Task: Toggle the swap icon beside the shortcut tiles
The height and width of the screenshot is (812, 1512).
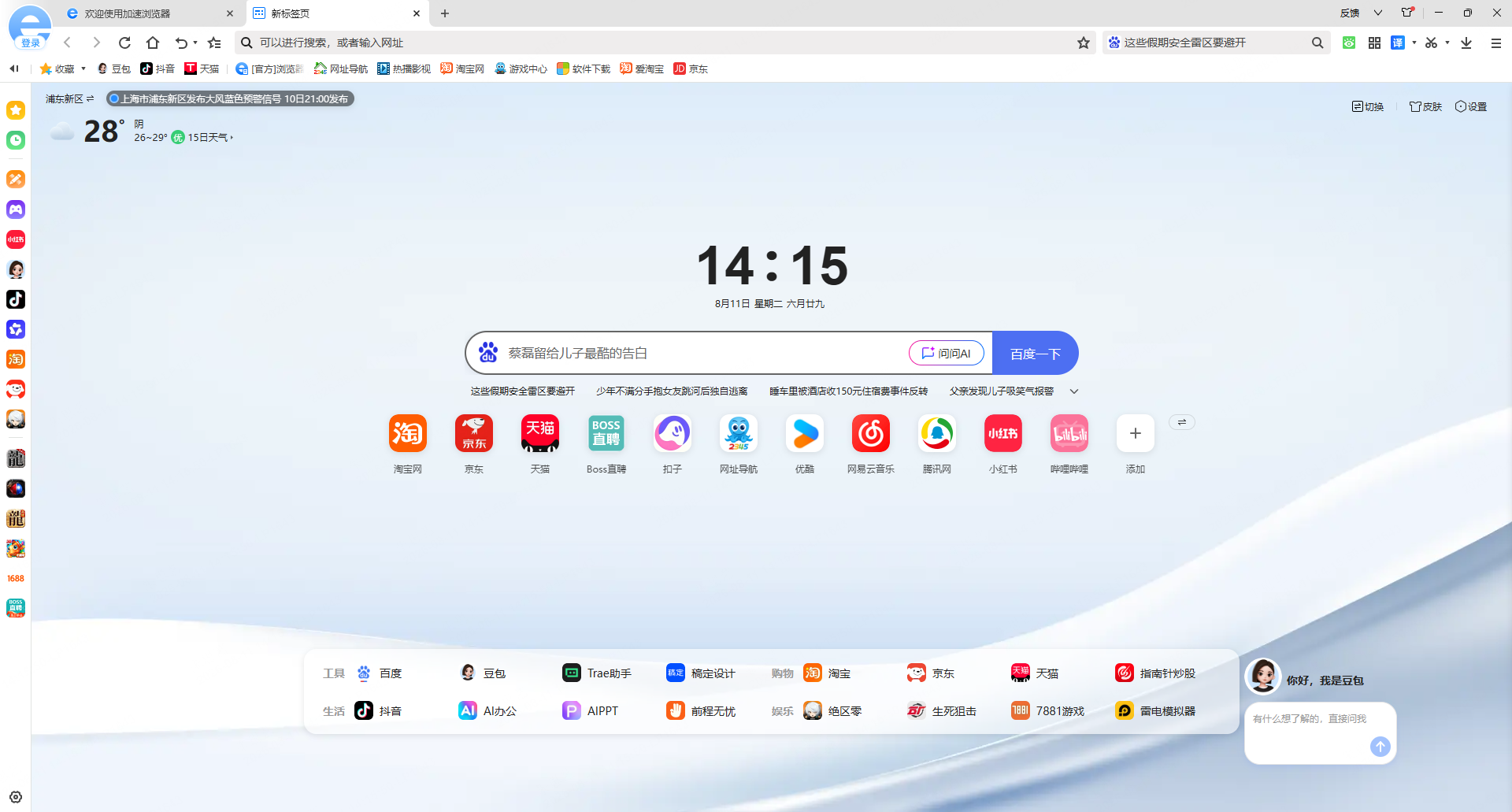Action: (1181, 422)
